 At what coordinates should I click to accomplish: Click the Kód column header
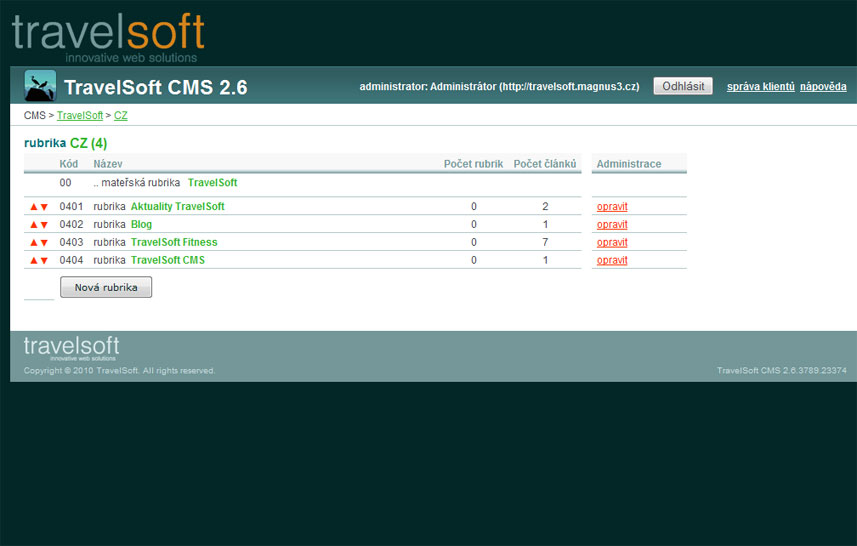coord(69,164)
